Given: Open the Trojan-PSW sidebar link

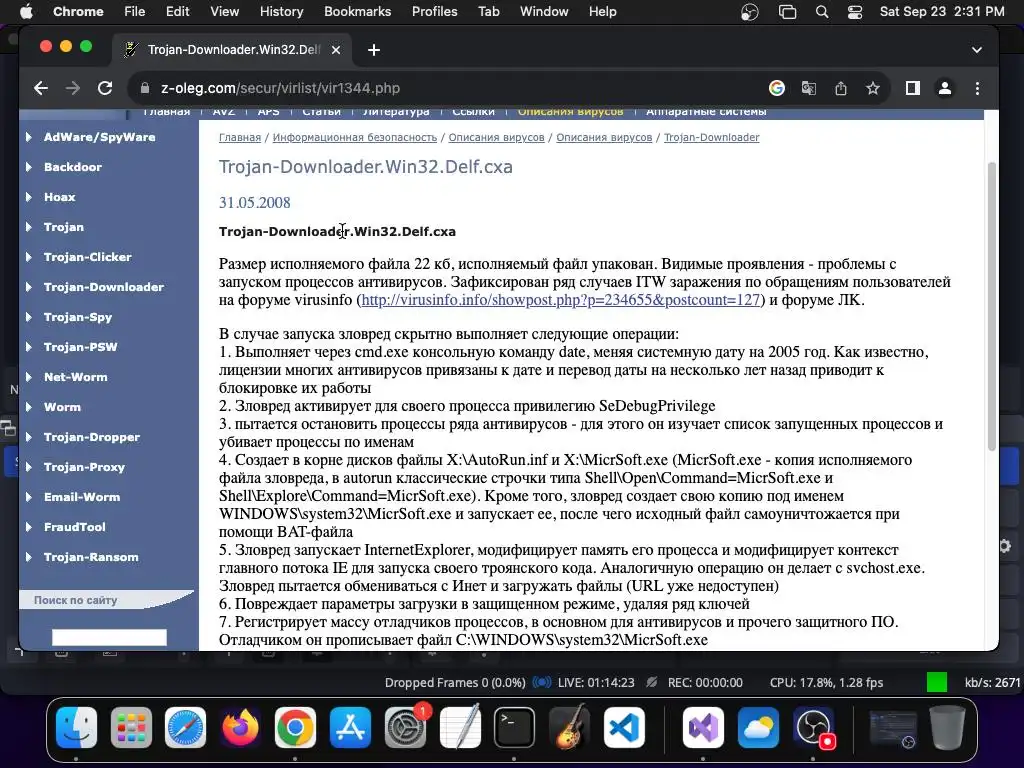Looking at the screenshot, I should (x=80, y=347).
